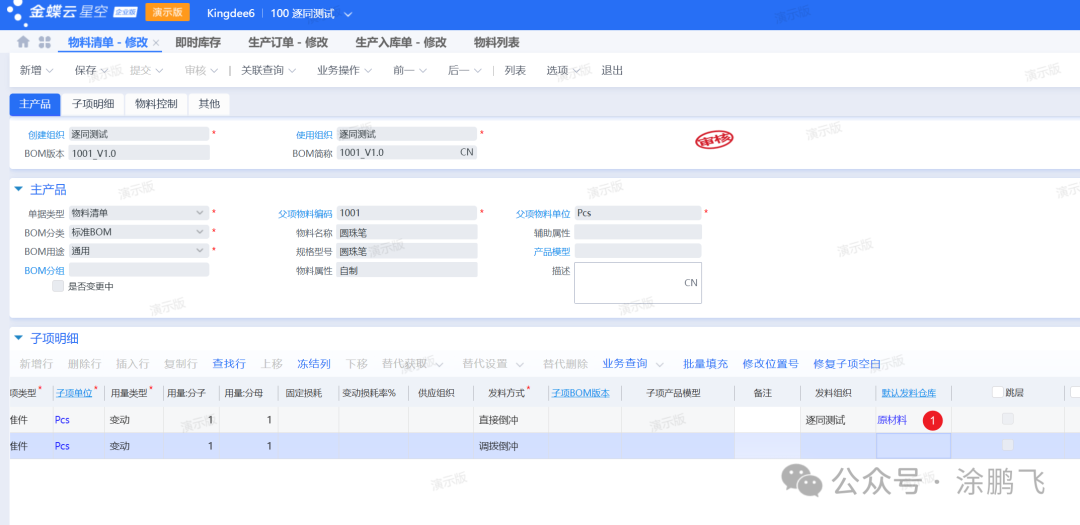Select the 物料控制 tab
This screenshot has height=525, width=1080.
point(156,104)
